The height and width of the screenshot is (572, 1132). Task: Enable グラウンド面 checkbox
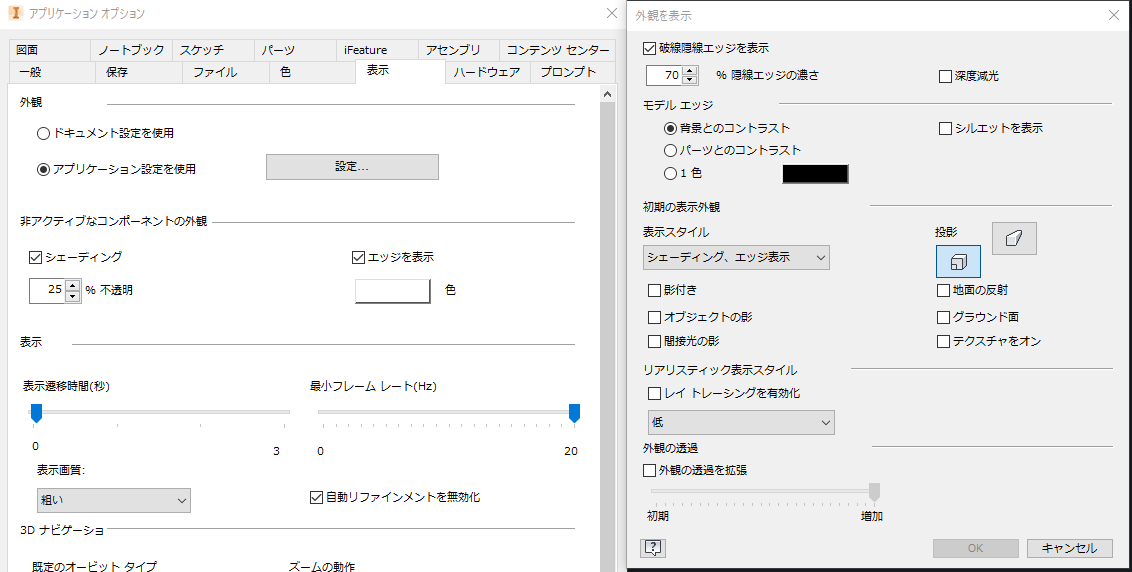pyautogui.click(x=943, y=317)
